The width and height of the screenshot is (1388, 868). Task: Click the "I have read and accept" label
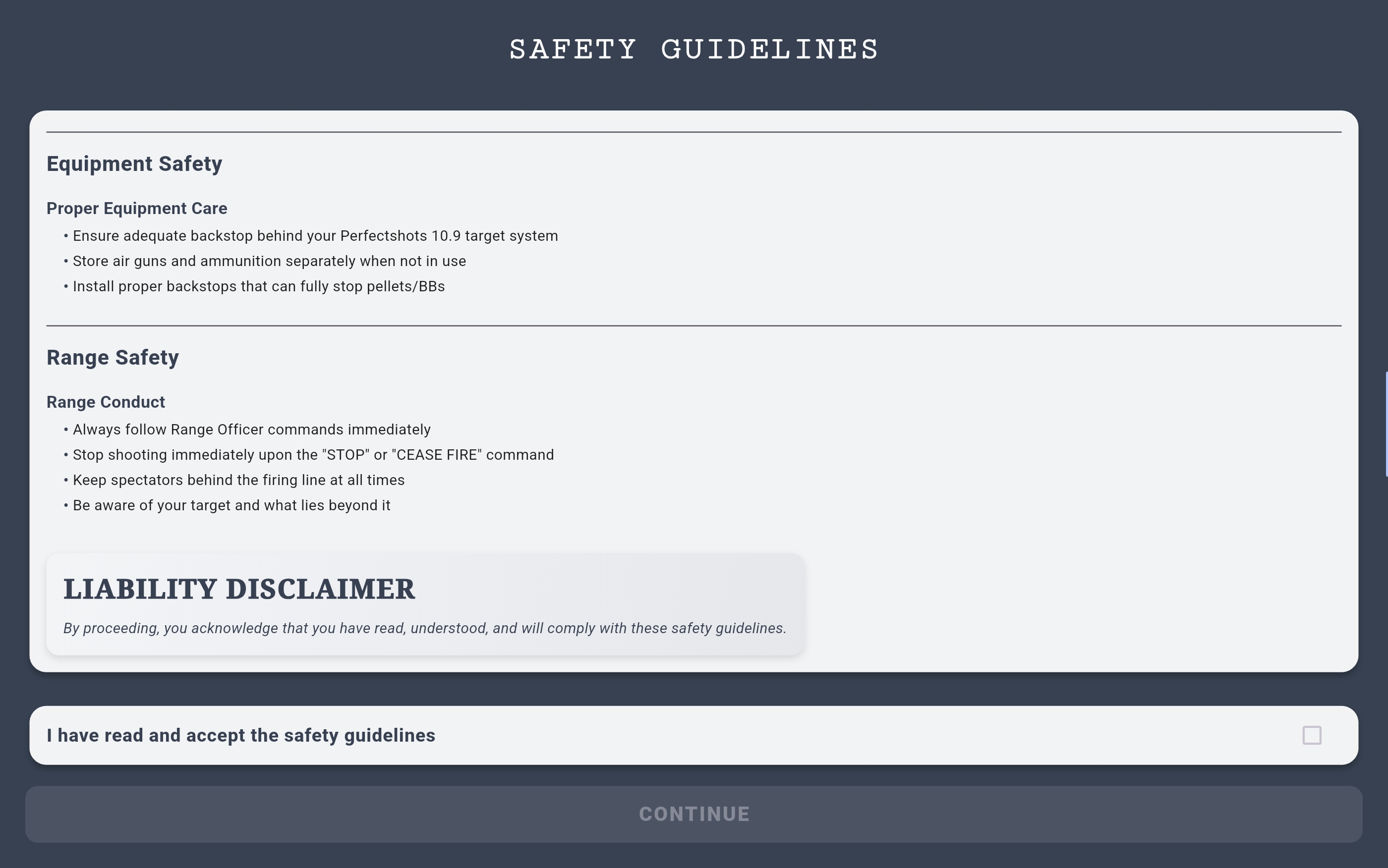(x=240, y=735)
